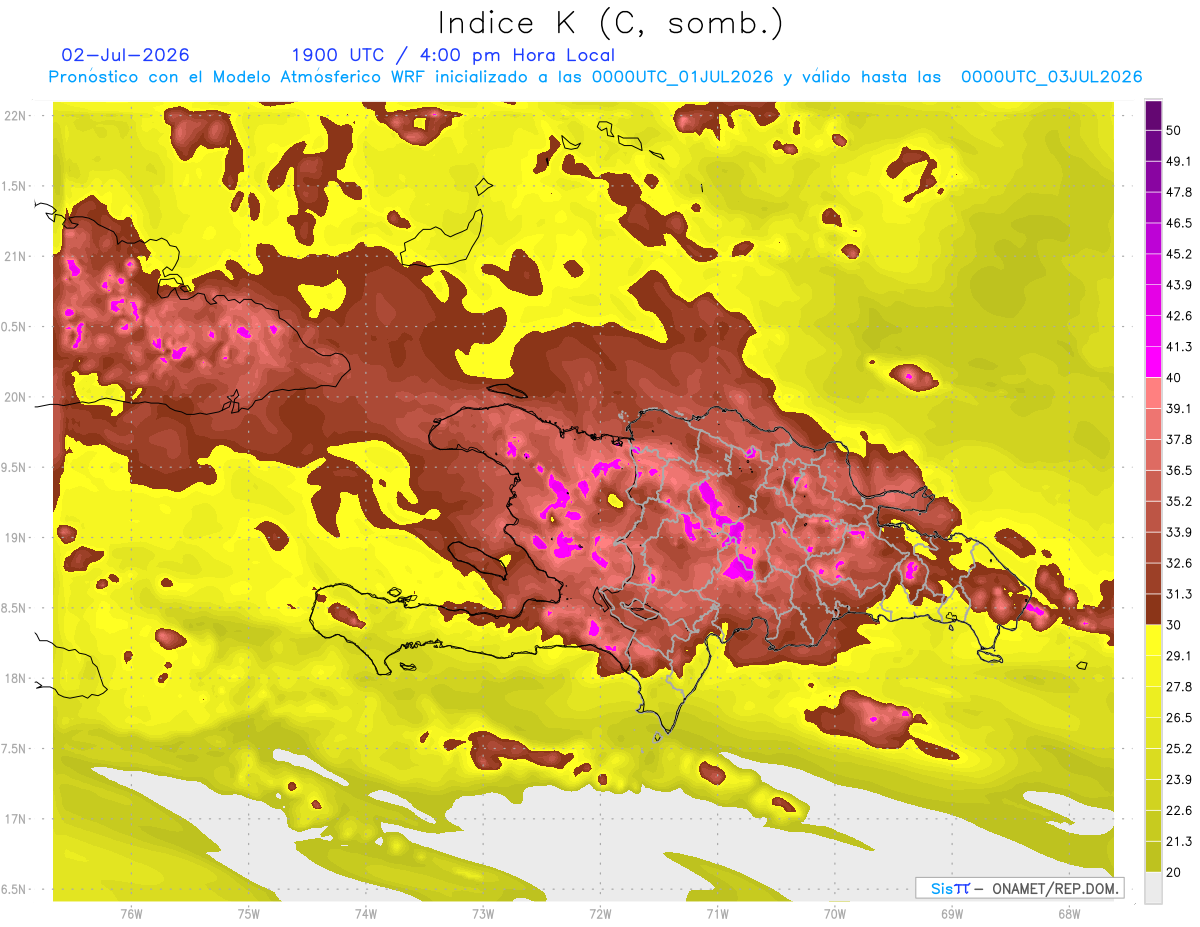
Task: Click legend value "35.2"
Action: point(1180,501)
